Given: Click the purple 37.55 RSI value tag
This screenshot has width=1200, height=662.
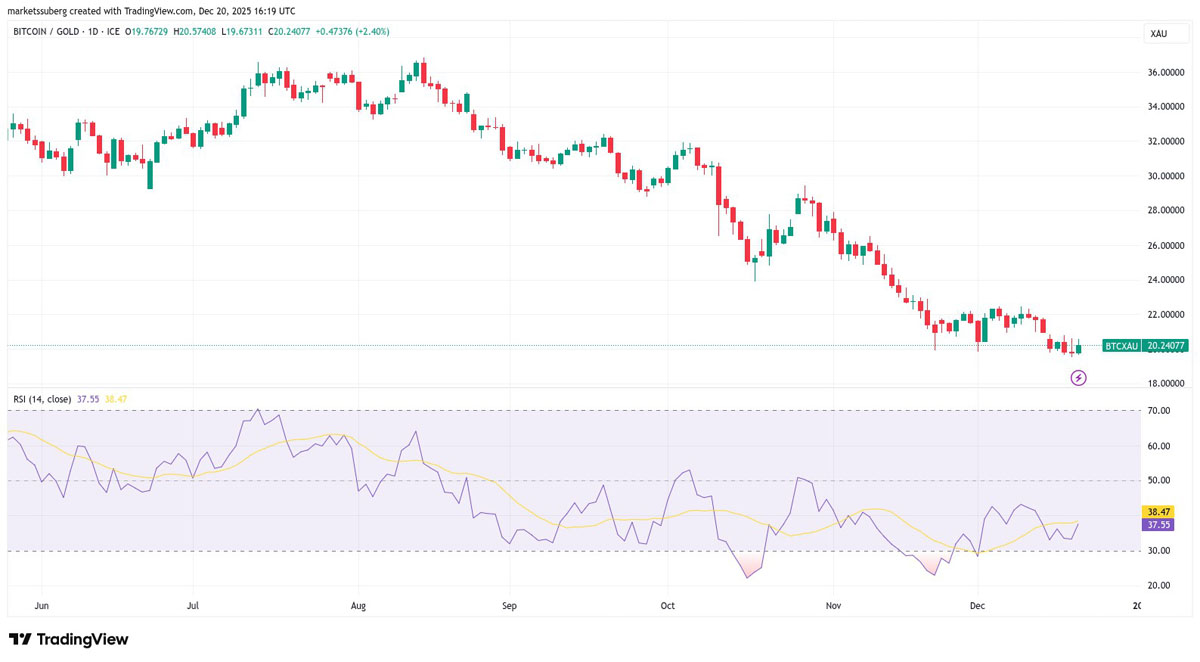Looking at the screenshot, I should [1159, 524].
